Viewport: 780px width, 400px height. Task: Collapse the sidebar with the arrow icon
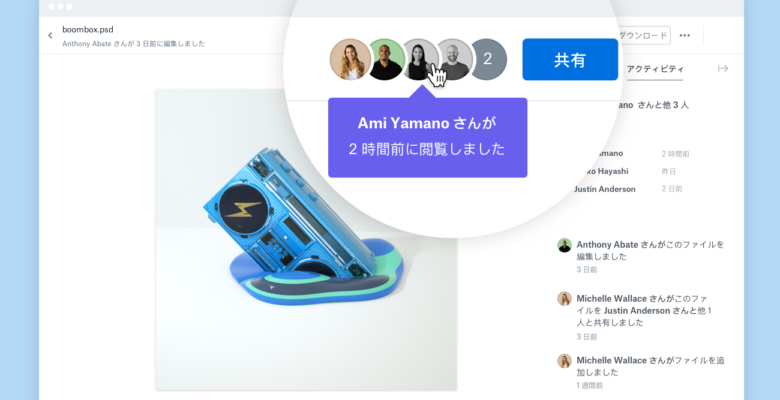click(723, 68)
